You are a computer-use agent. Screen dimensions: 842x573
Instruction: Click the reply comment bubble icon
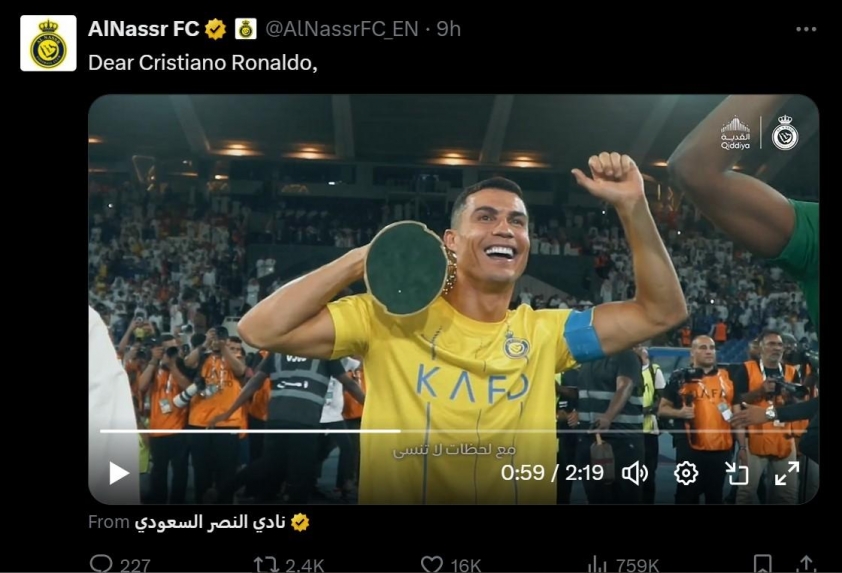click(101, 564)
